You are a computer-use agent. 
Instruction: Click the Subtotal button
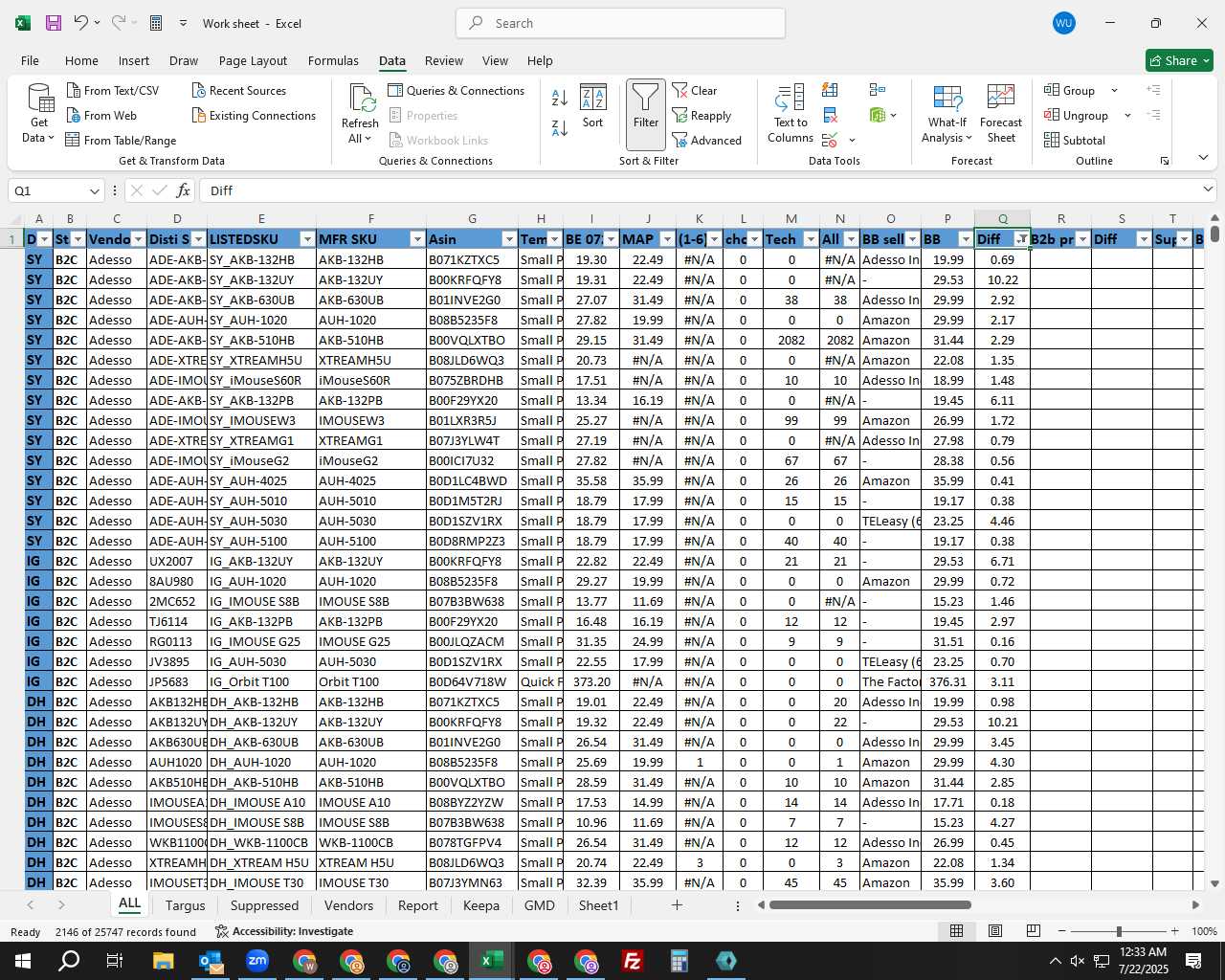pyautogui.click(x=1075, y=140)
